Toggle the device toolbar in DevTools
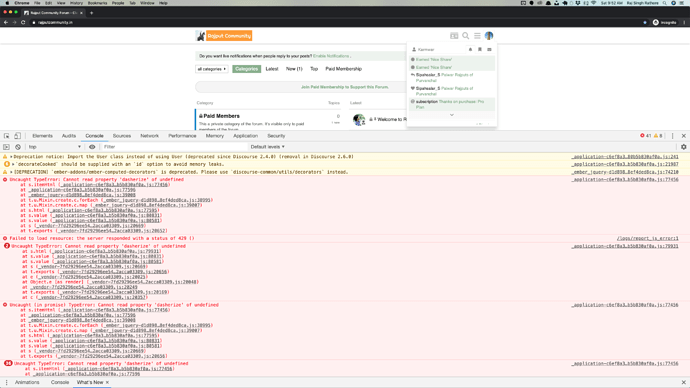 [17, 136]
